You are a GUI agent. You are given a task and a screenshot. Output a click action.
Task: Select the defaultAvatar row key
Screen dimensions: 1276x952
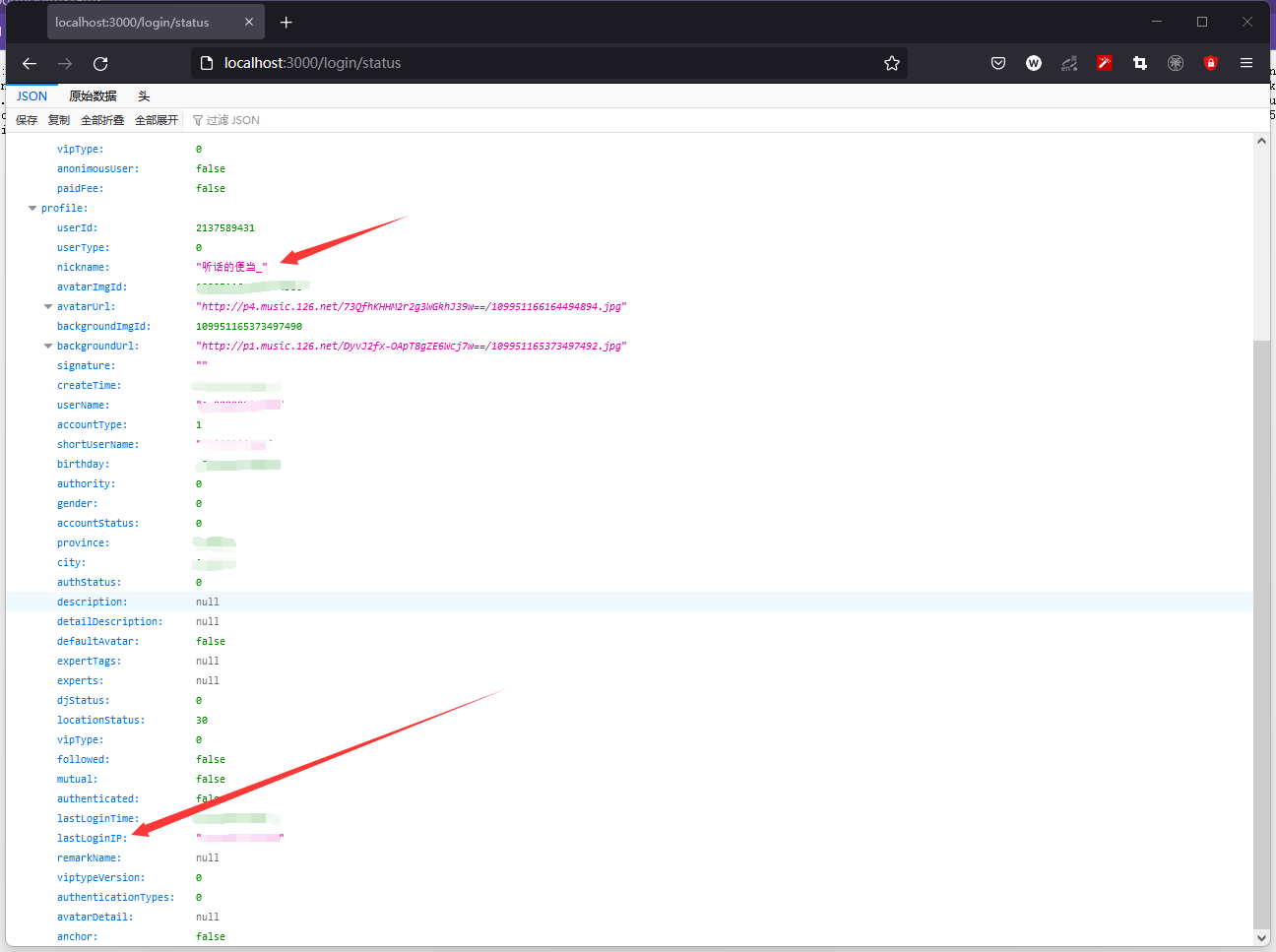pyautogui.click(x=98, y=642)
